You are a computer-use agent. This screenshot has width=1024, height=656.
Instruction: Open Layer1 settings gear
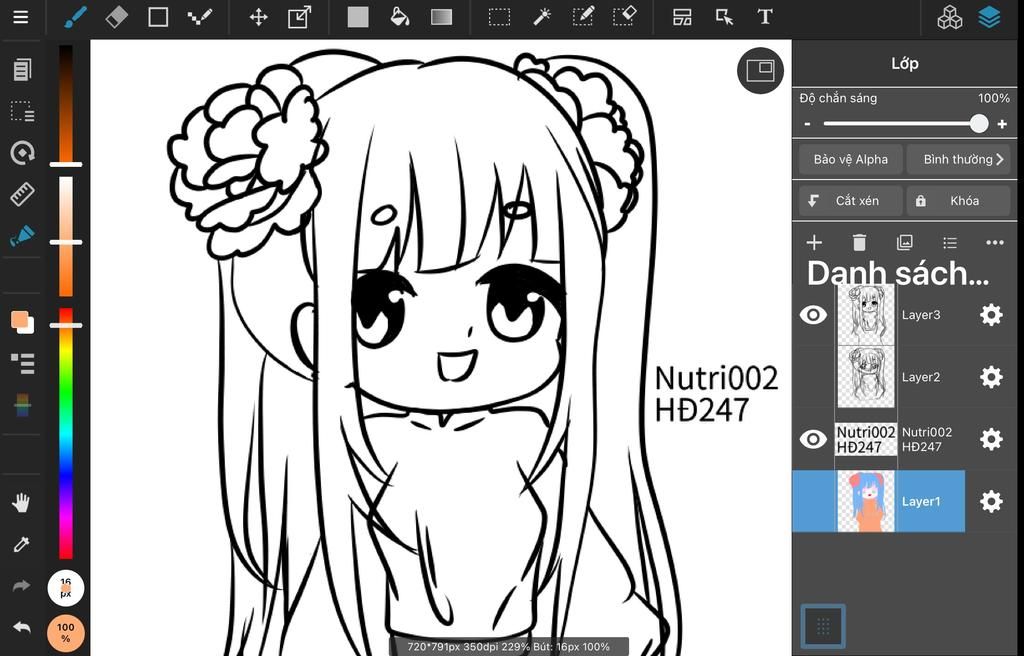pos(991,501)
